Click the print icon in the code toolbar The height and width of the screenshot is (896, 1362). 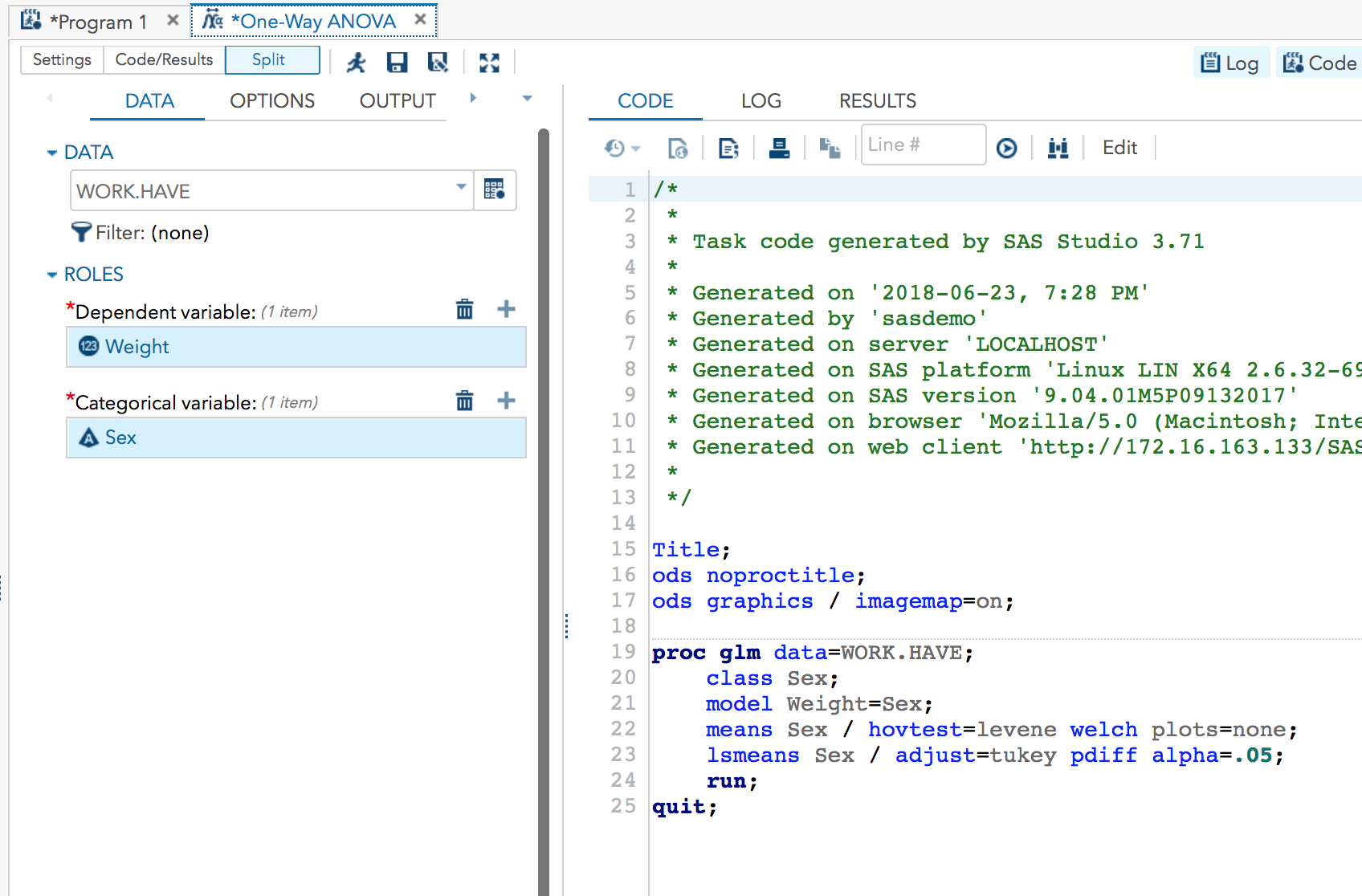[x=779, y=148]
